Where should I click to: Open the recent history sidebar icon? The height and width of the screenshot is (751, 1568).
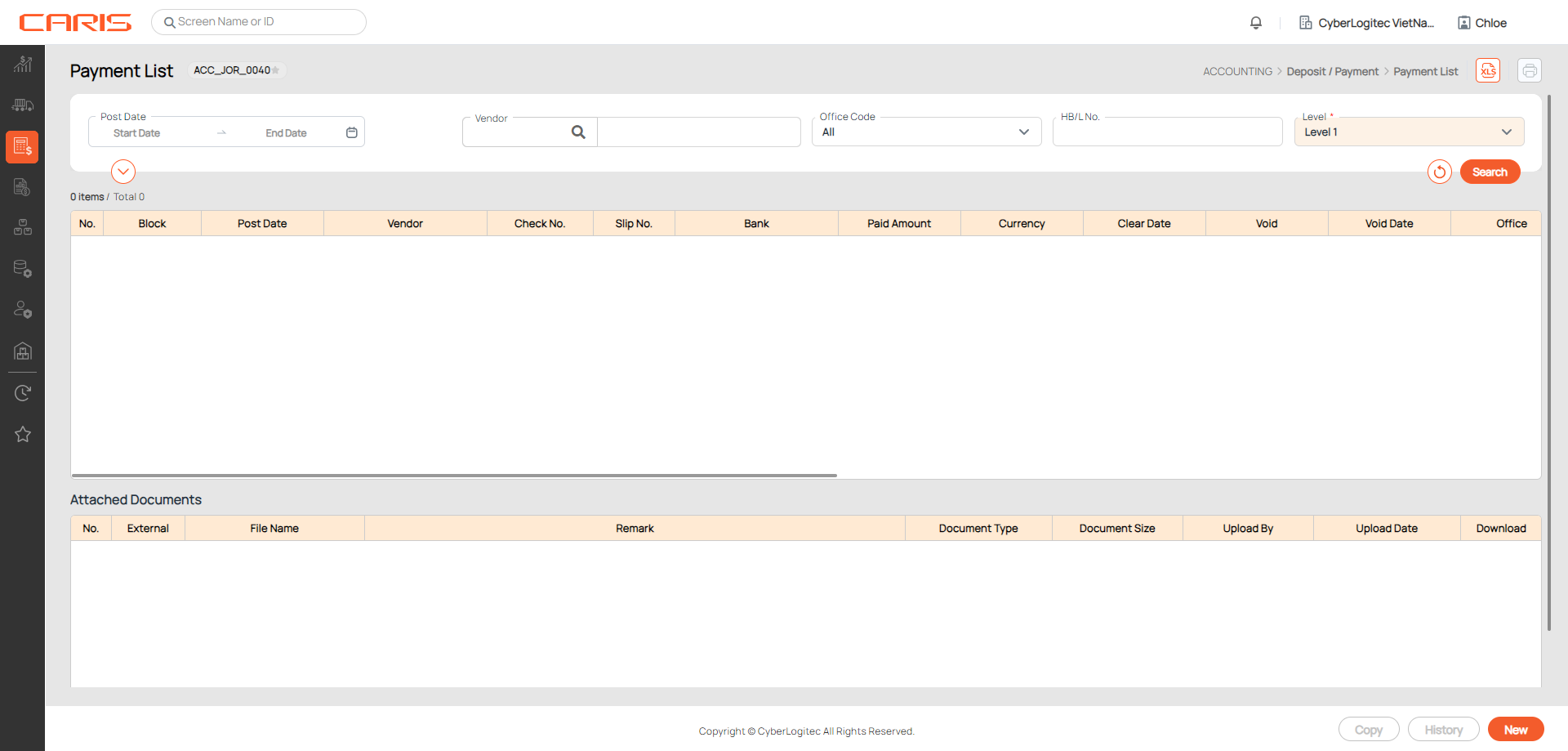click(x=23, y=393)
